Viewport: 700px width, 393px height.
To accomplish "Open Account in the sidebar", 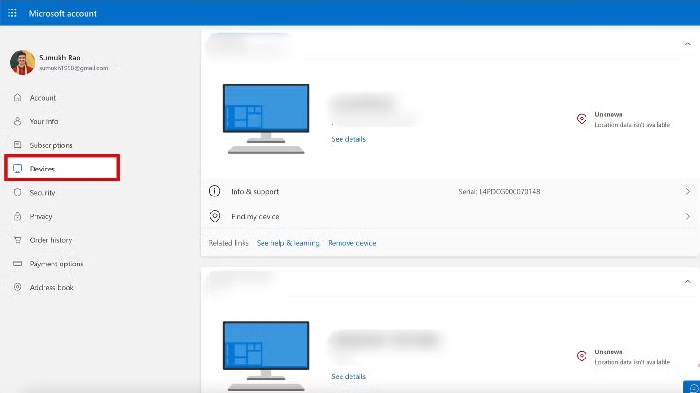I will [x=43, y=98].
